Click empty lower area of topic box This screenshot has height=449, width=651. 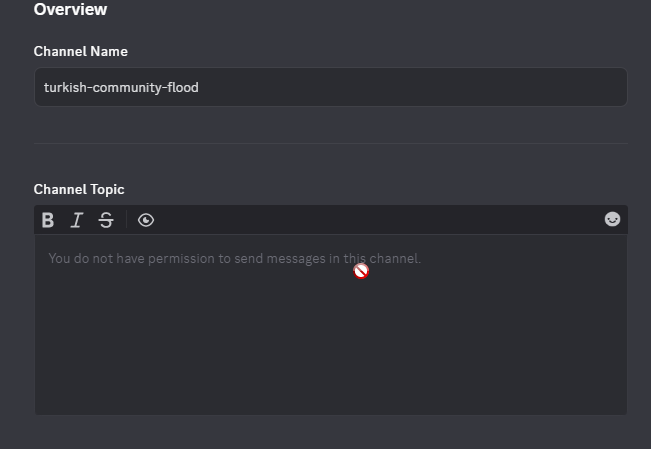330,353
